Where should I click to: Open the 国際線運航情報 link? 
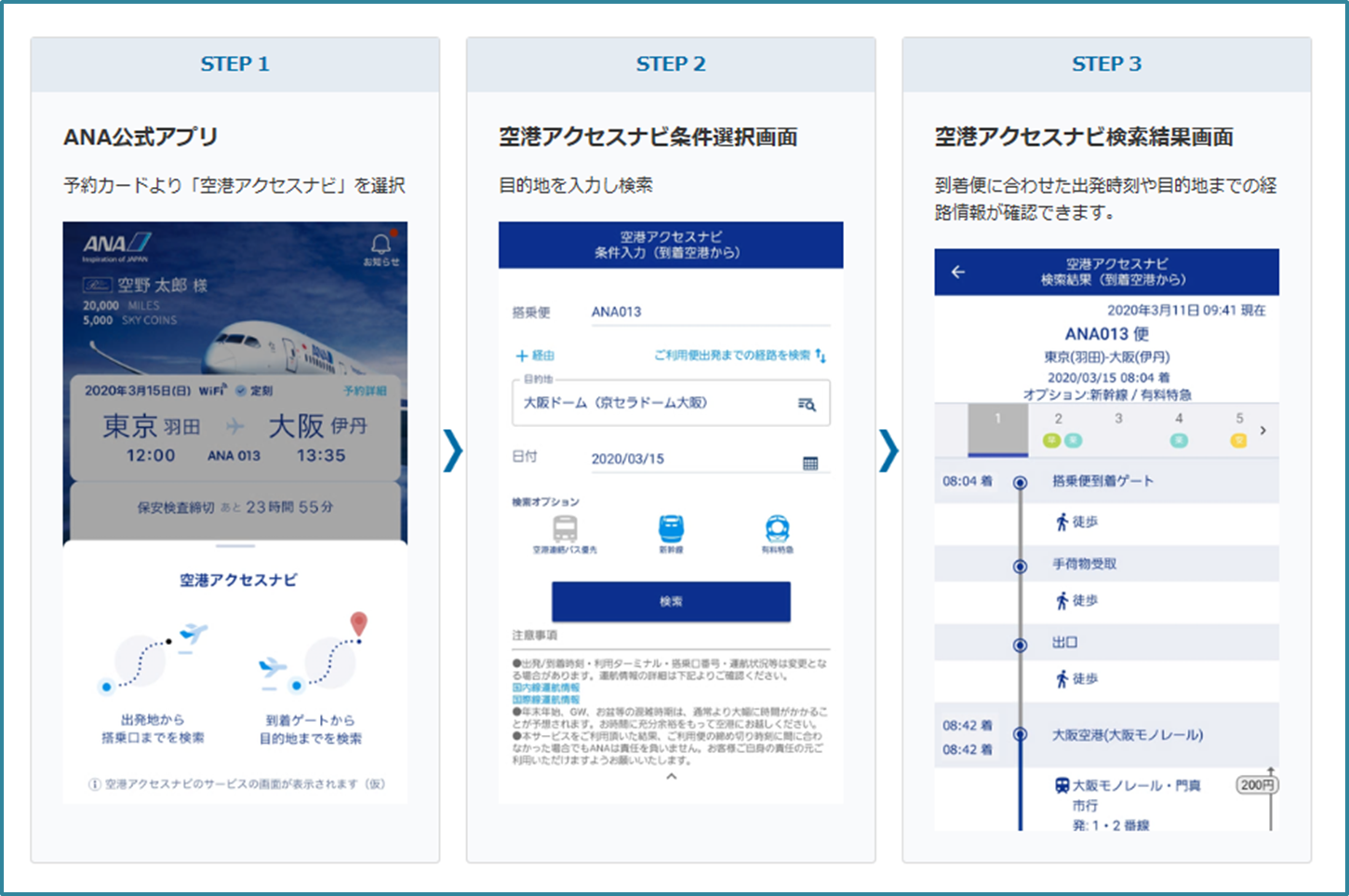[546, 699]
